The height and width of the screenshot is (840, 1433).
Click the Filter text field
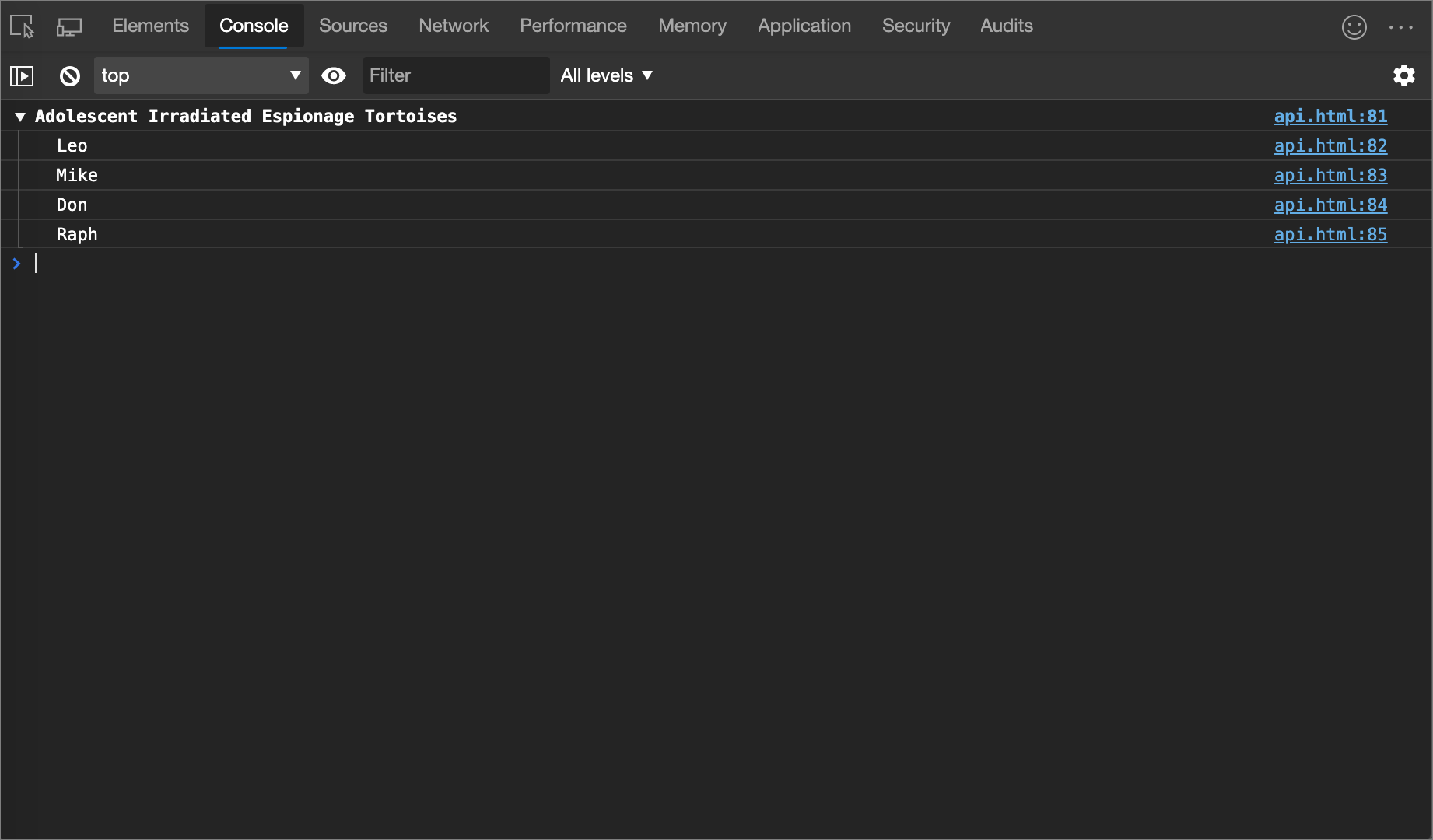456,75
